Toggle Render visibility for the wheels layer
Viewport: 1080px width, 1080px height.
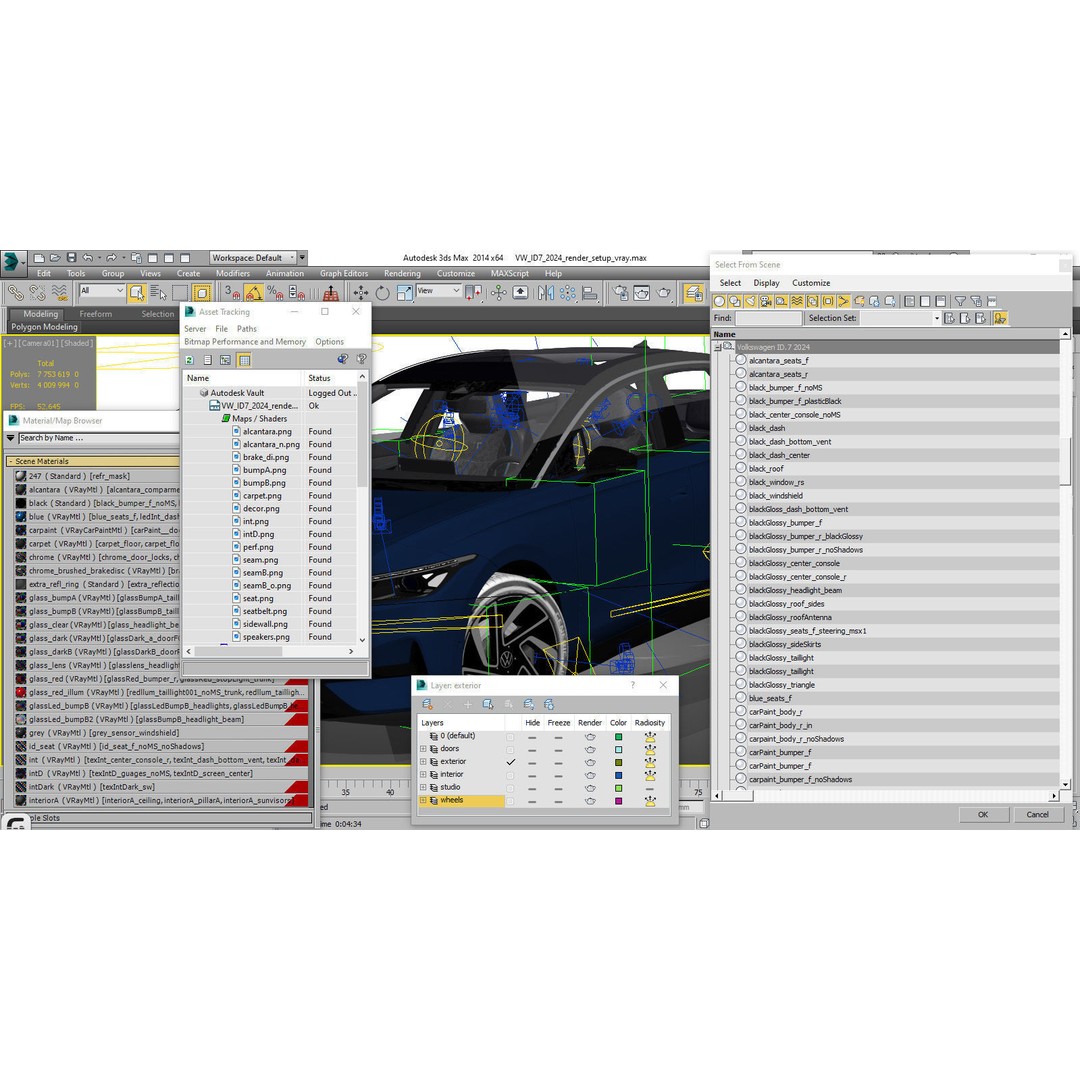coord(591,800)
